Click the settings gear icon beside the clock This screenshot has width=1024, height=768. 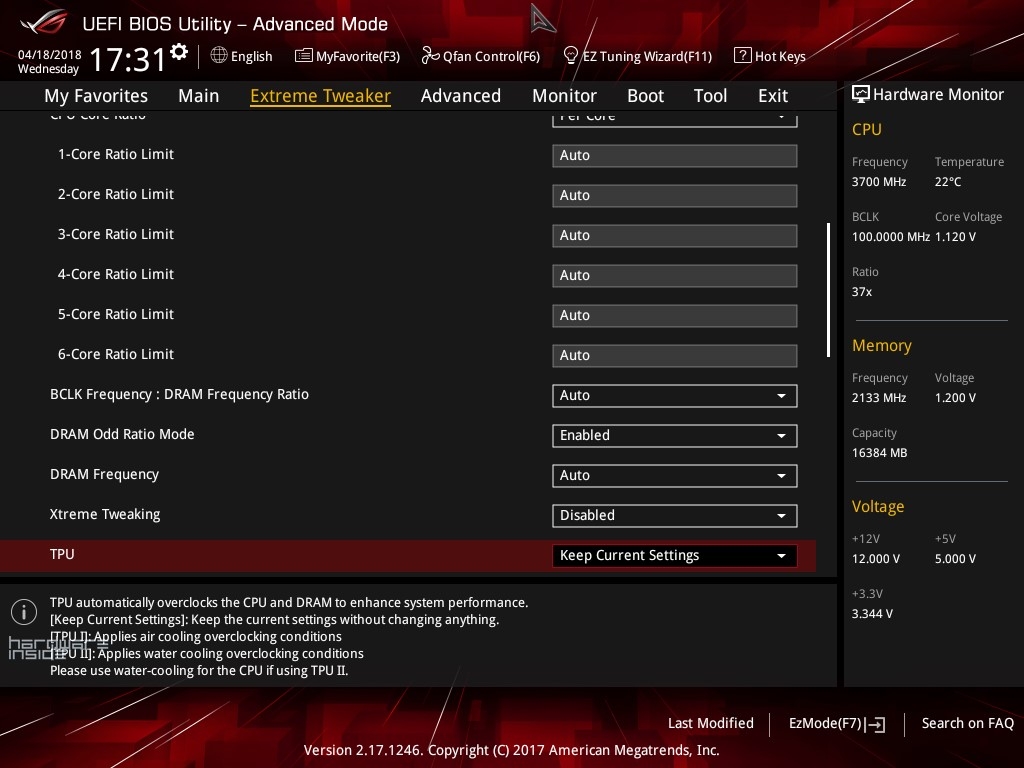(x=179, y=51)
